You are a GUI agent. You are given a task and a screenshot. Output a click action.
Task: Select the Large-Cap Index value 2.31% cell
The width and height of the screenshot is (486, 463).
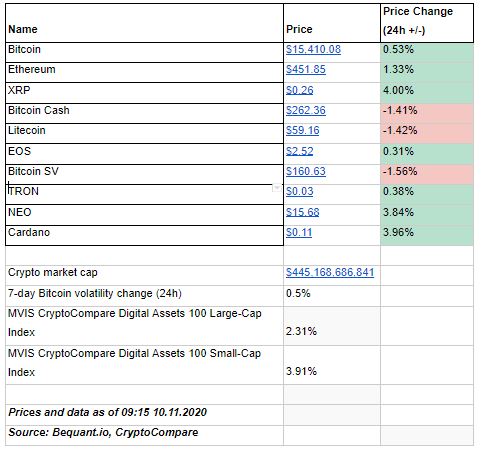332,326
